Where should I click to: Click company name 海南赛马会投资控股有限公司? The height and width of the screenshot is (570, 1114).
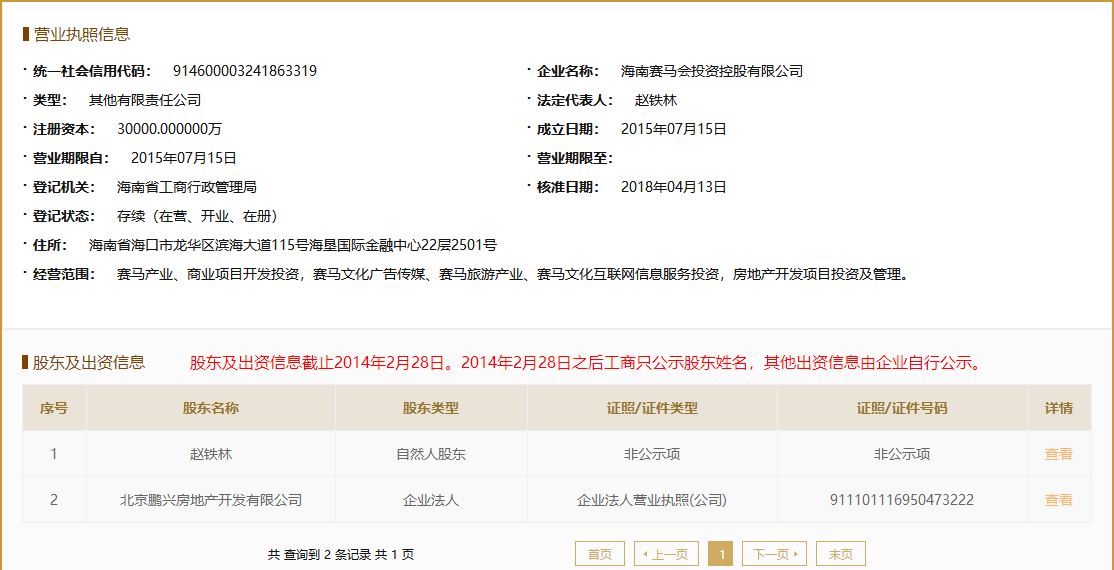[x=712, y=71]
